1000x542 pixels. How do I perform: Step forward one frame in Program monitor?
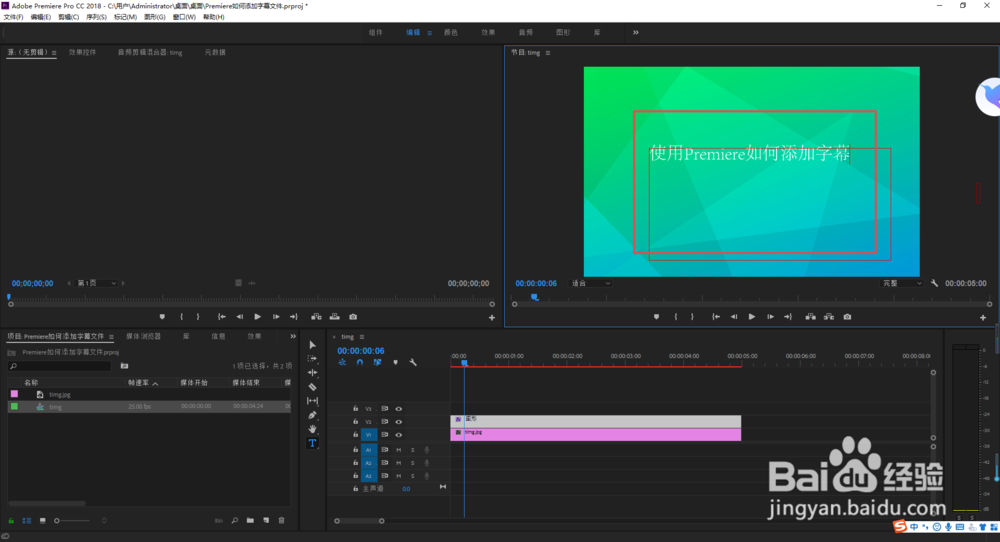click(770, 317)
